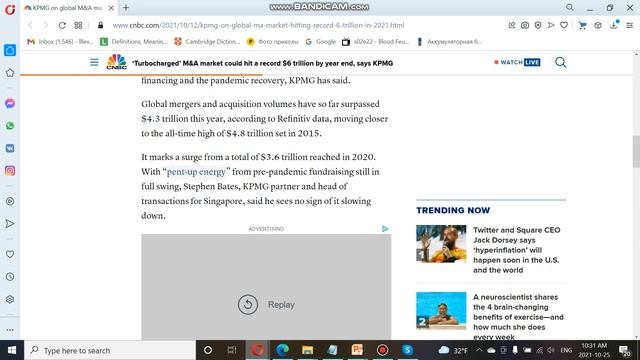Open the Definitions, Meanin... bookmark
Image resolution: width=640 pixels, height=360 pixels.
tap(134, 42)
